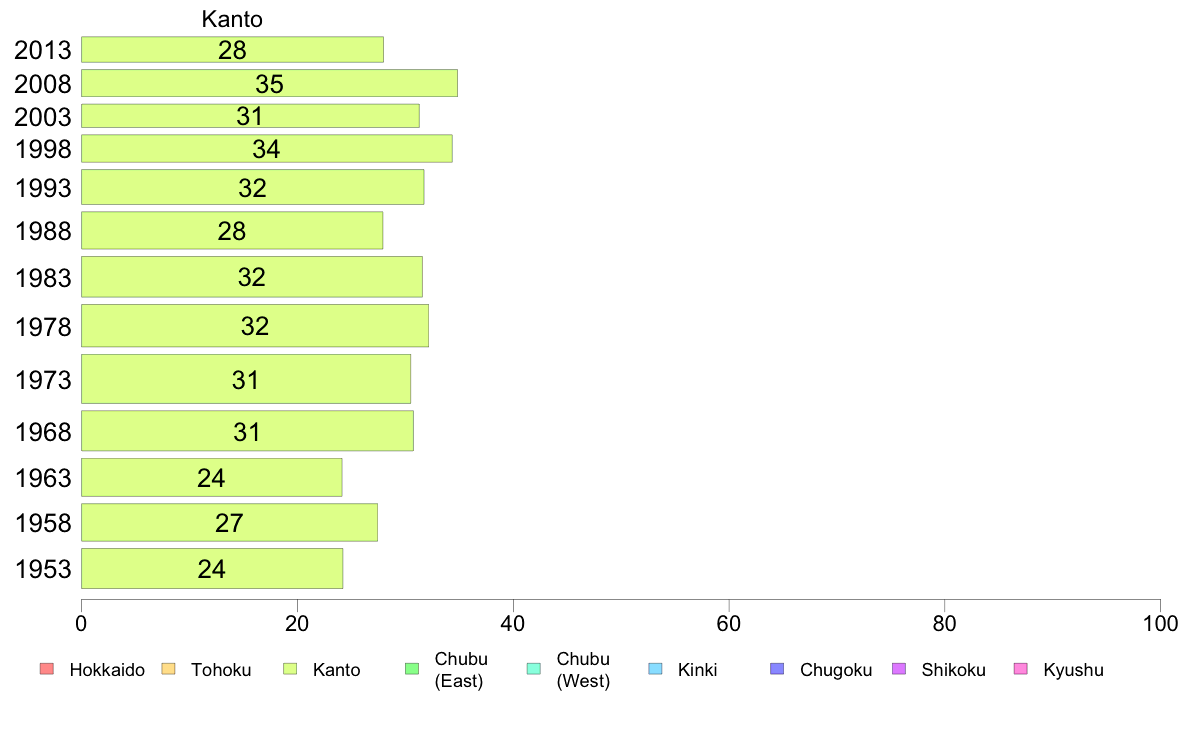Click the Hokkaido legend color swatch
Image resolution: width=1188 pixels, height=736 pixels.
coord(45,669)
